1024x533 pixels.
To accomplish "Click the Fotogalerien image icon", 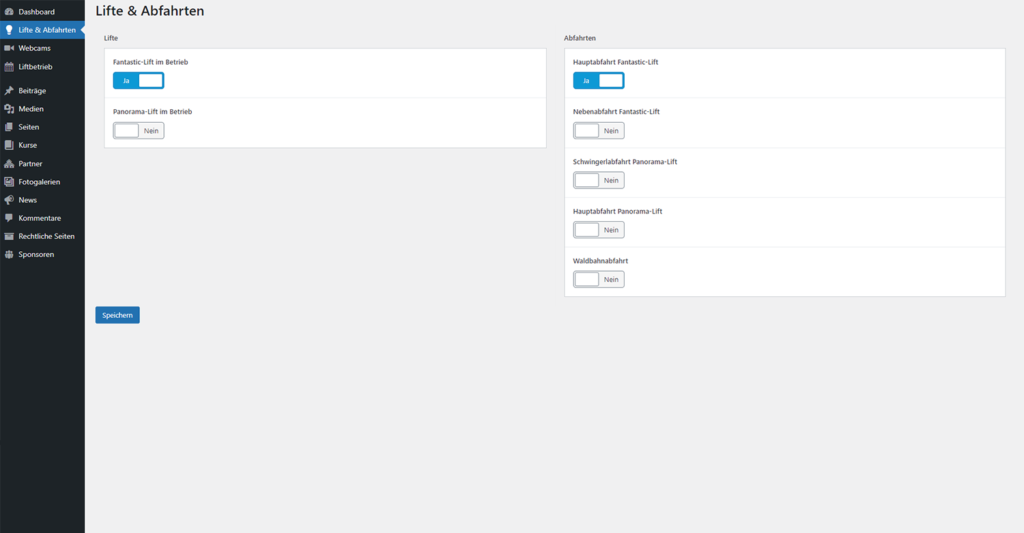I will pyautogui.click(x=9, y=182).
